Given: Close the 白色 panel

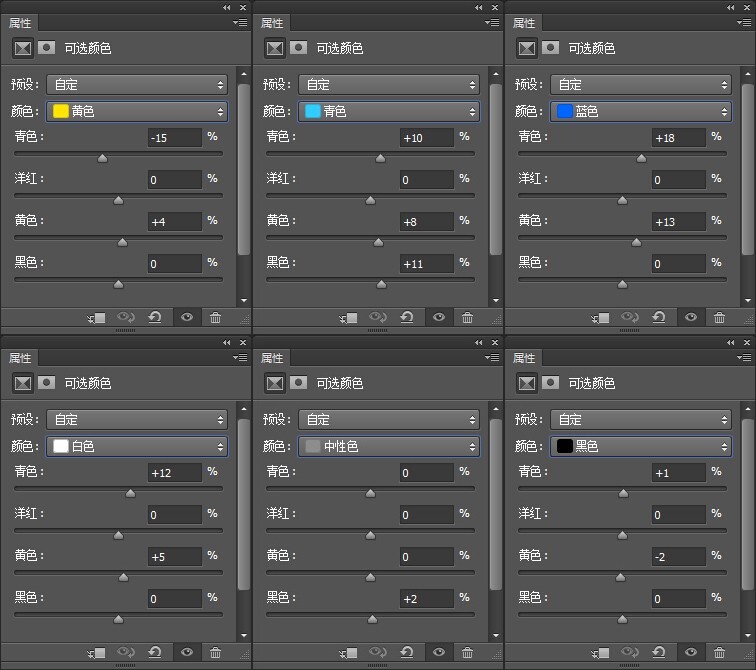Looking at the screenshot, I should pos(243,342).
